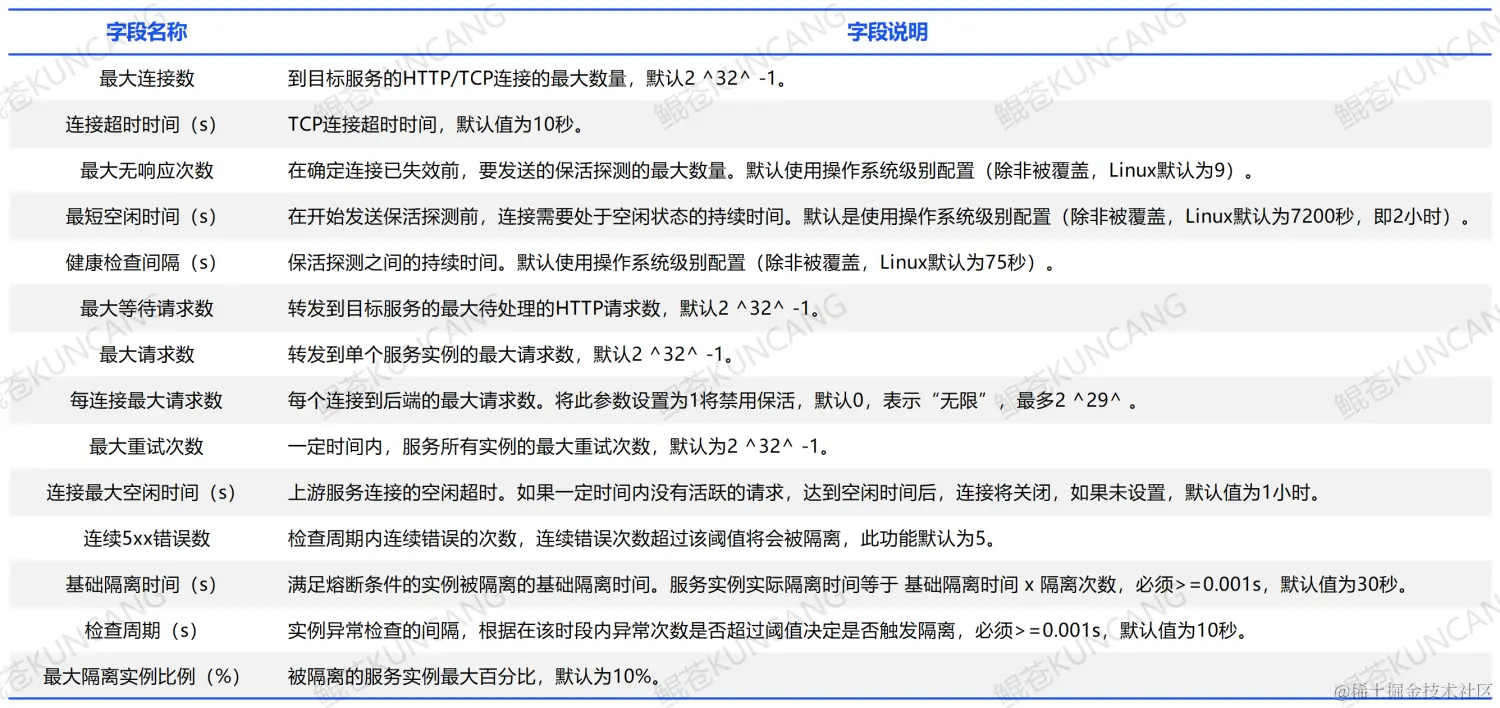Select the 每连接最大请求数 field name
Viewport: 1500px width, 708px height.
click(147, 400)
